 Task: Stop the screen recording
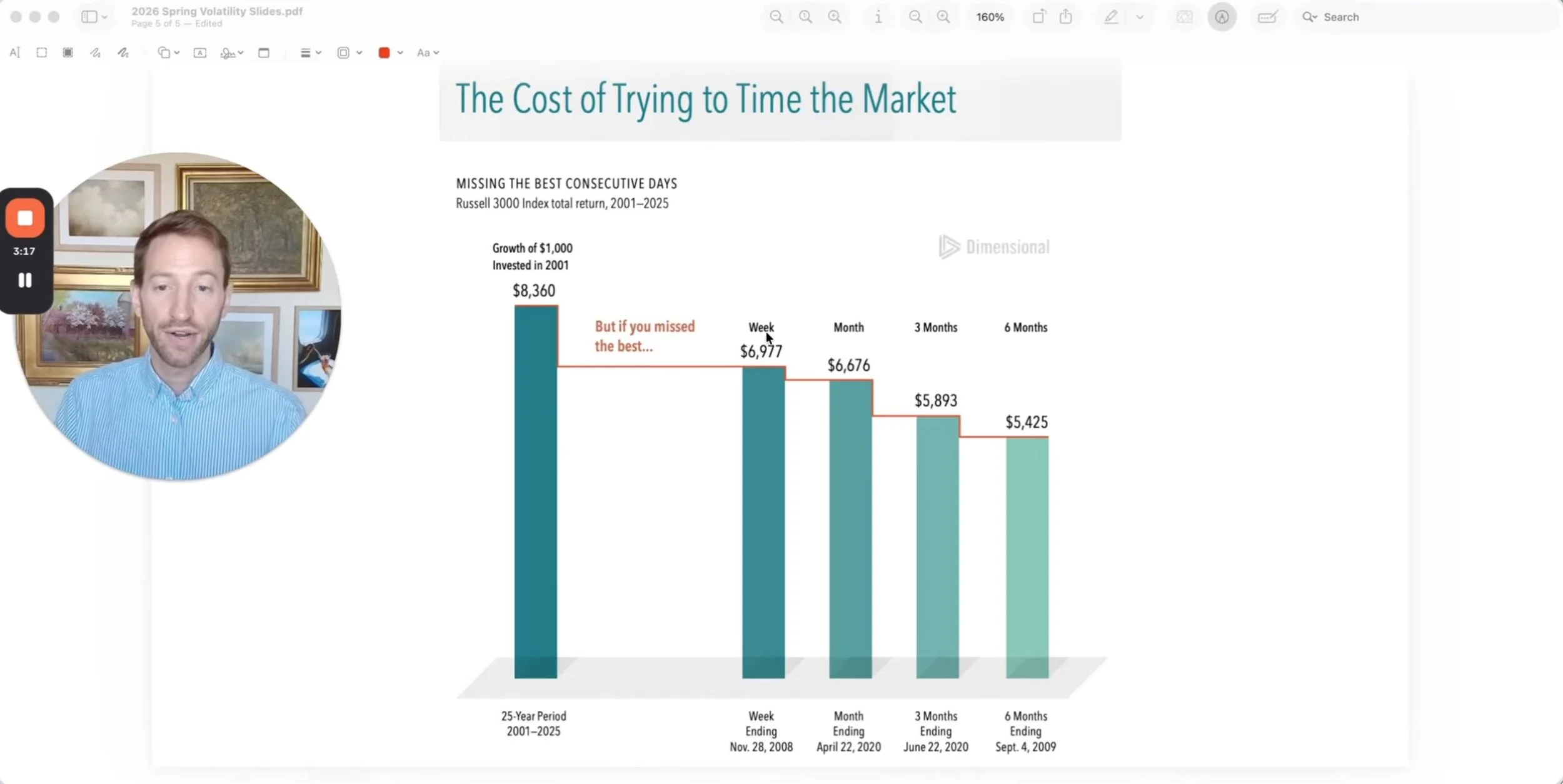coord(25,218)
